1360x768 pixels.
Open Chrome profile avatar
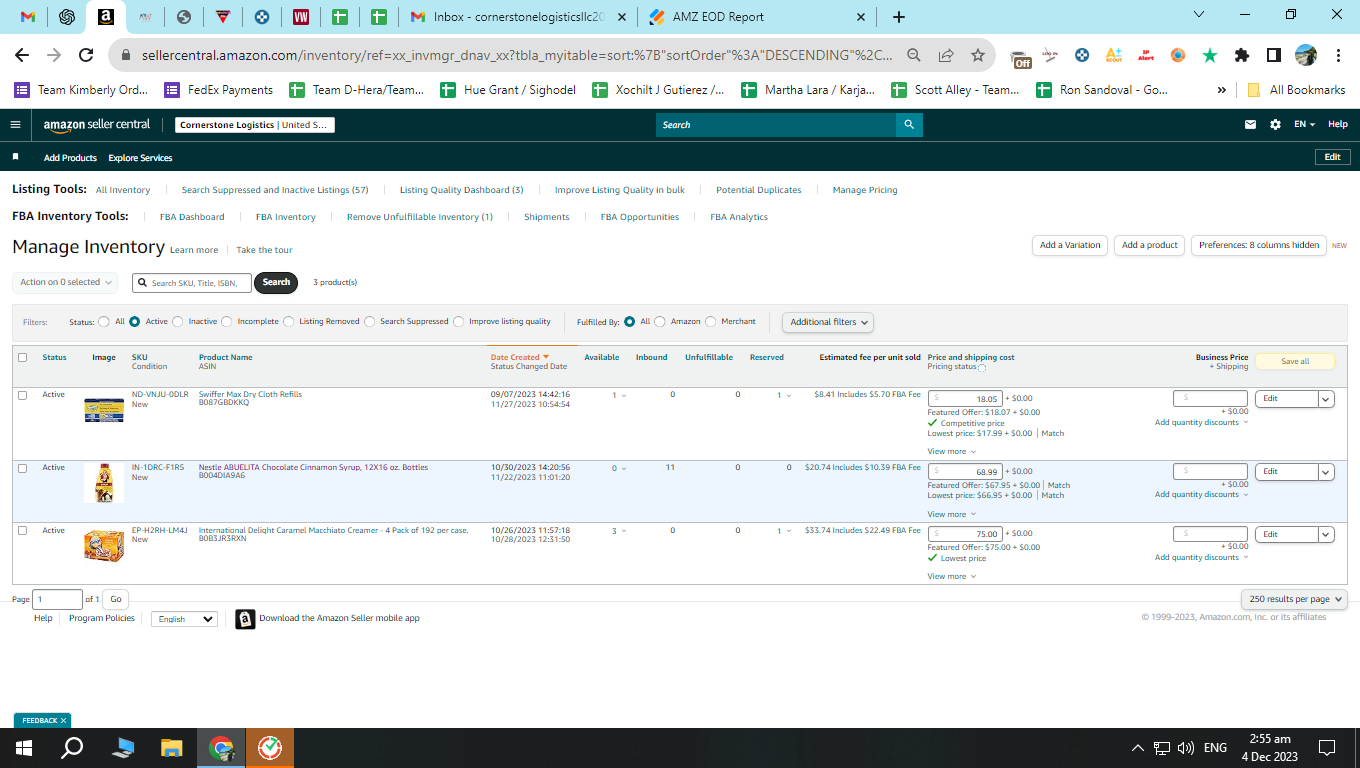coord(1306,55)
